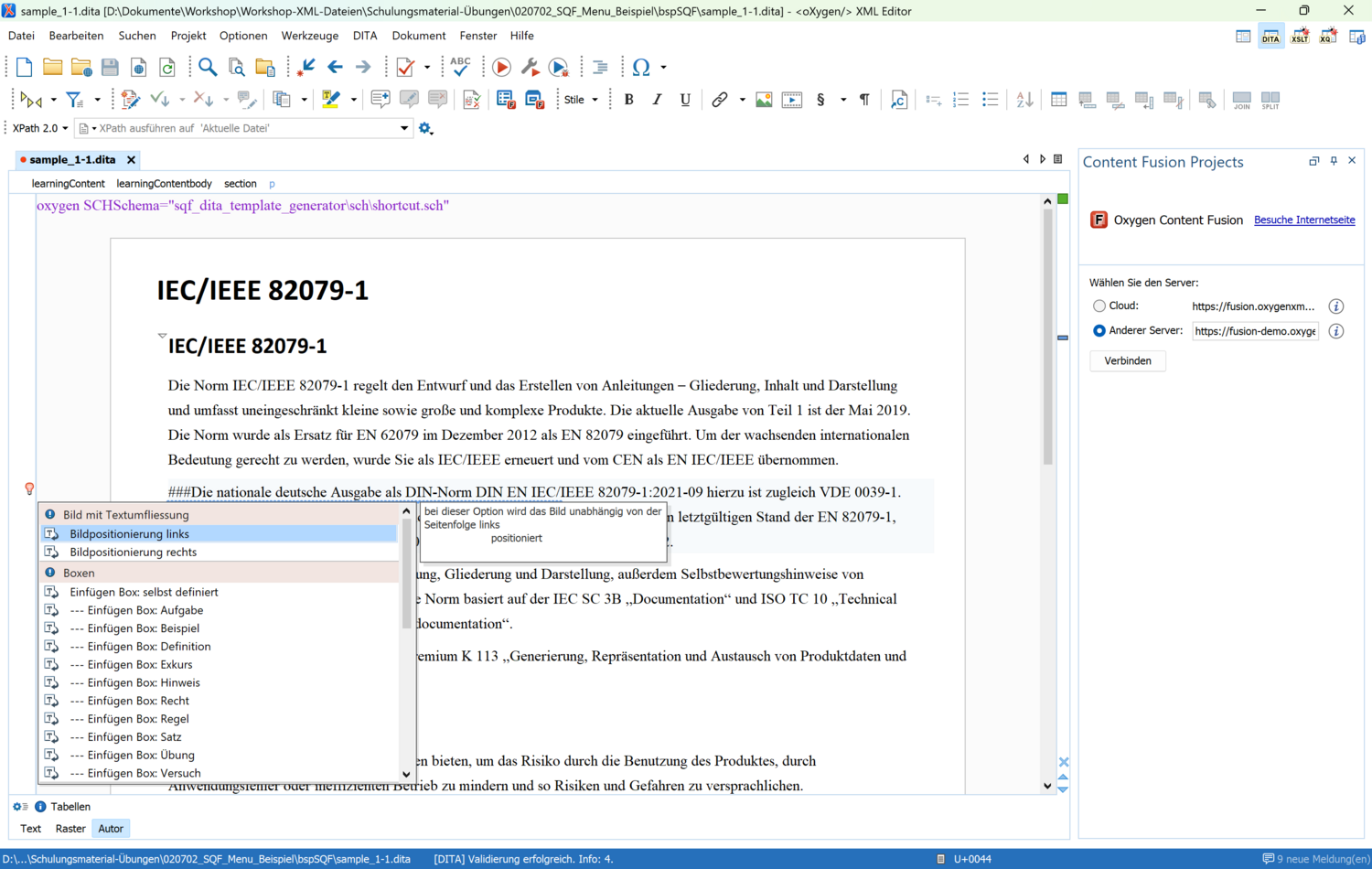The height and width of the screenshot is (869, 1372).
Task: Switch to Raster editing mode tab
Action: (70, 829)
